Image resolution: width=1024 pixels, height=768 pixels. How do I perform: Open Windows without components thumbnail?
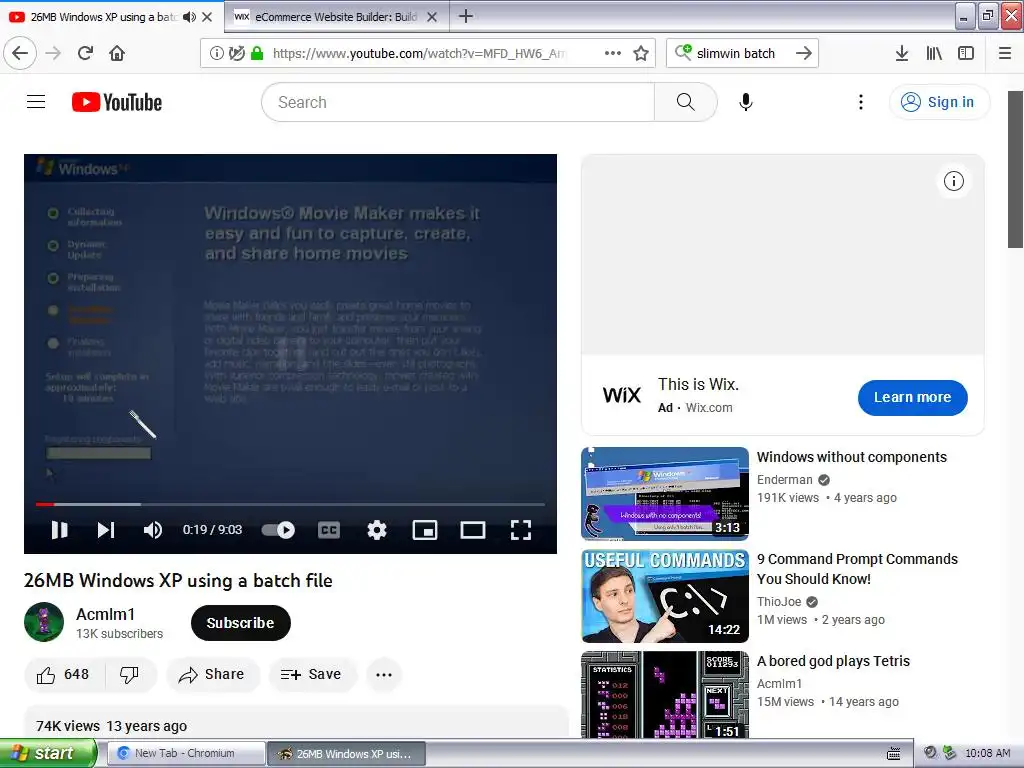click(x=665, y=494)
